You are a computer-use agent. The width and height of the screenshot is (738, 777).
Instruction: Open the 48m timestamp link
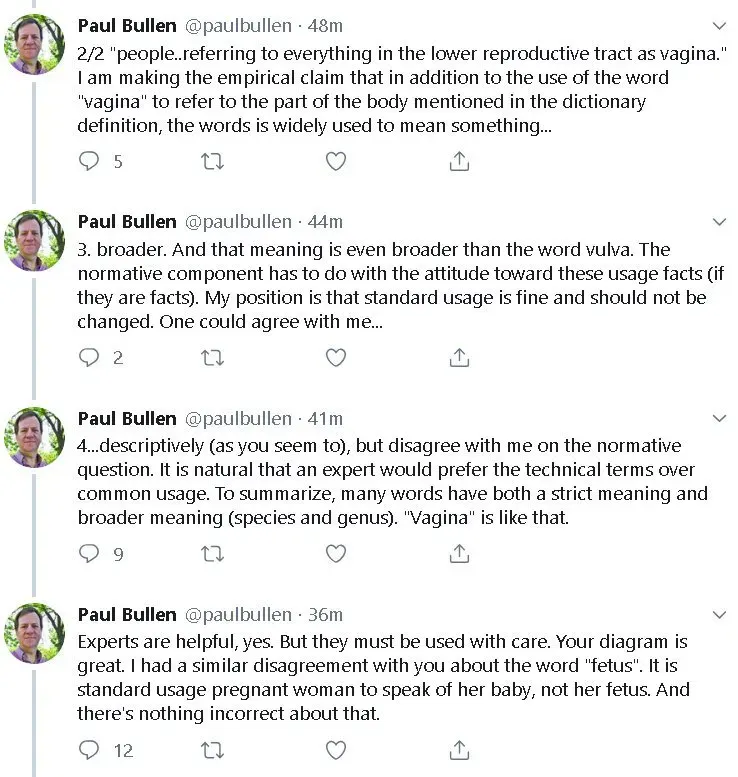[x=325, y=25]
